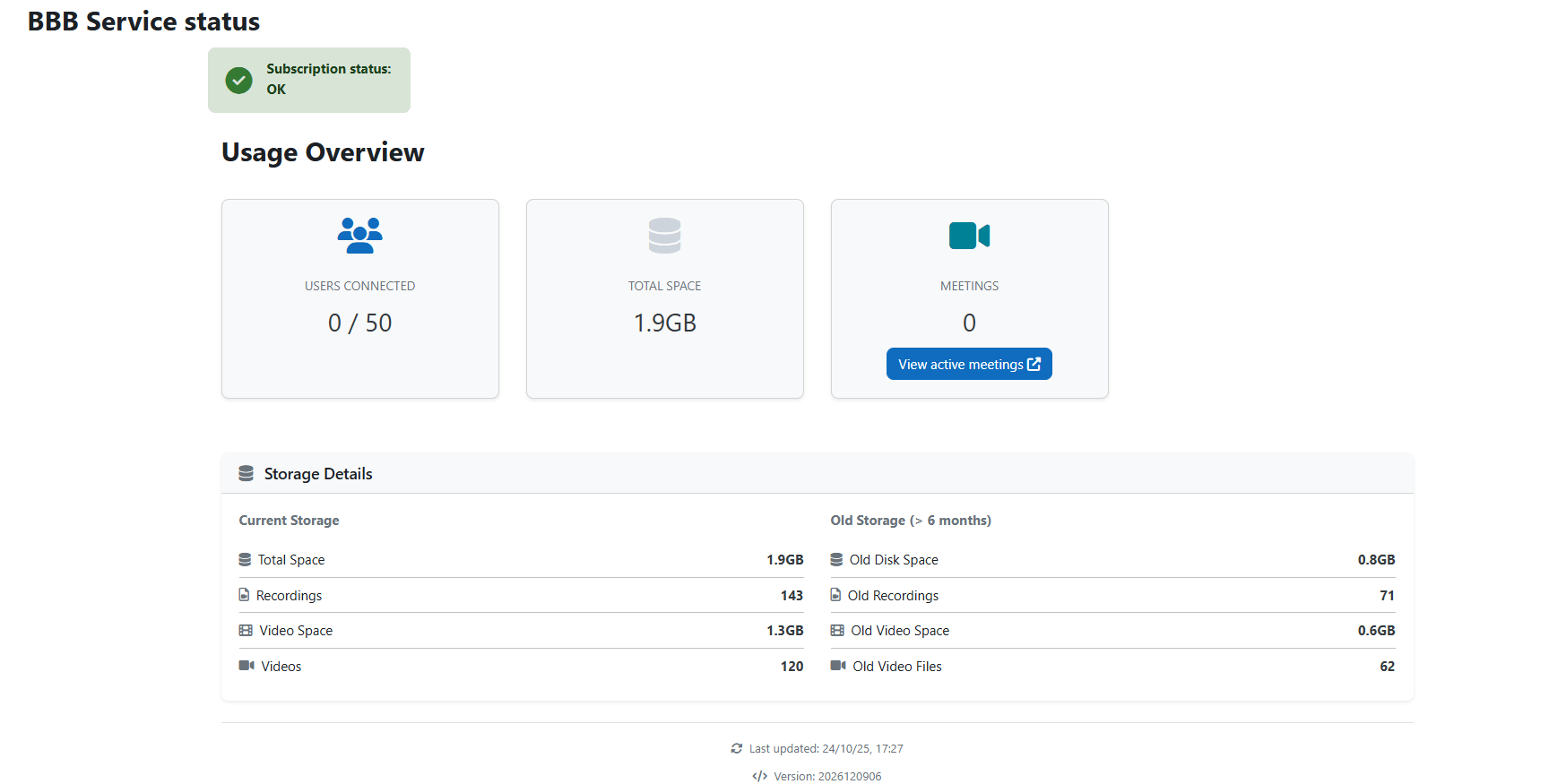1566x784 pixels.
Task: Click the Videos row label
Action: [281, 667]
